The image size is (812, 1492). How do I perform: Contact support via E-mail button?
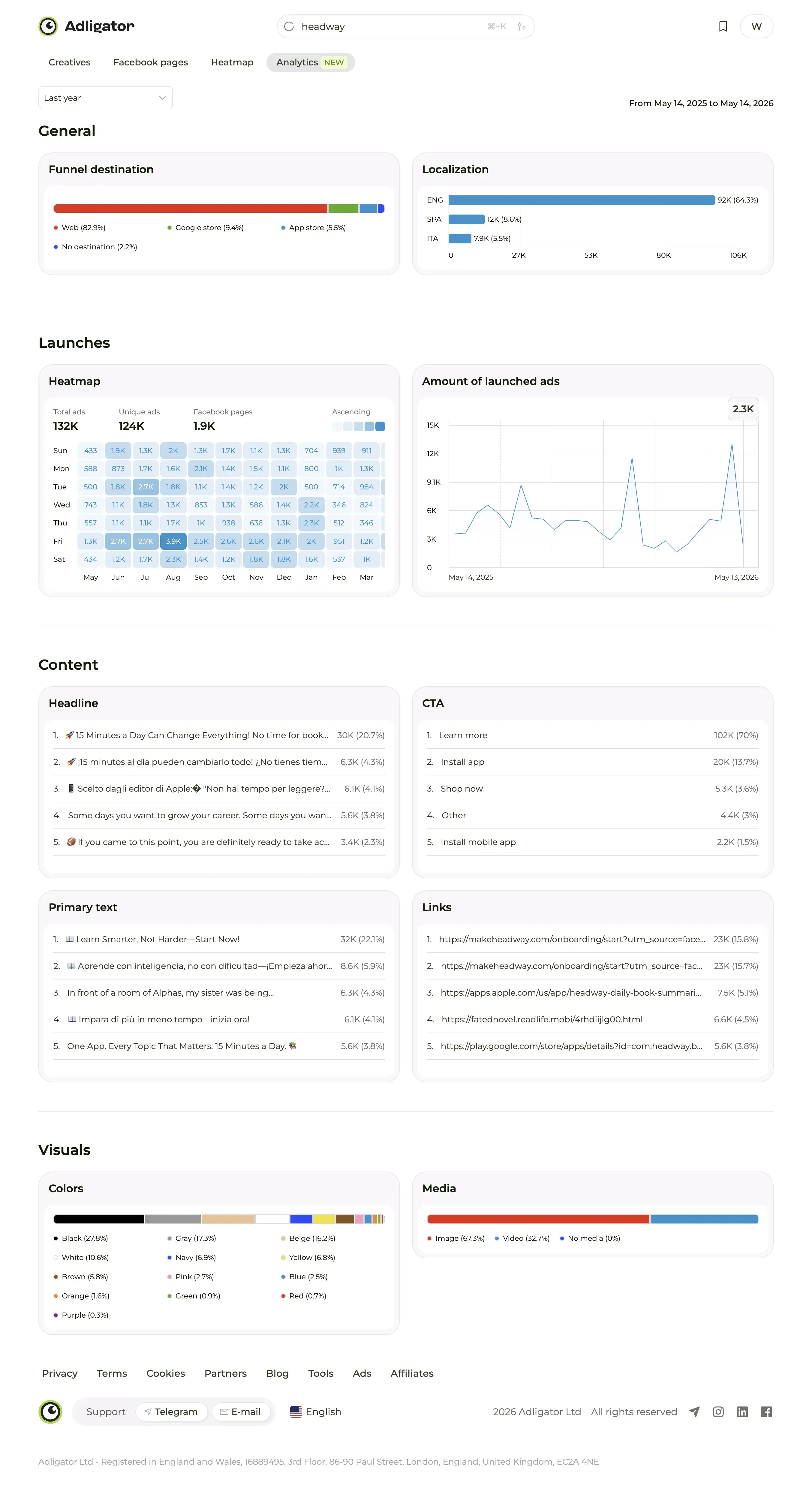coord(241,1412)
